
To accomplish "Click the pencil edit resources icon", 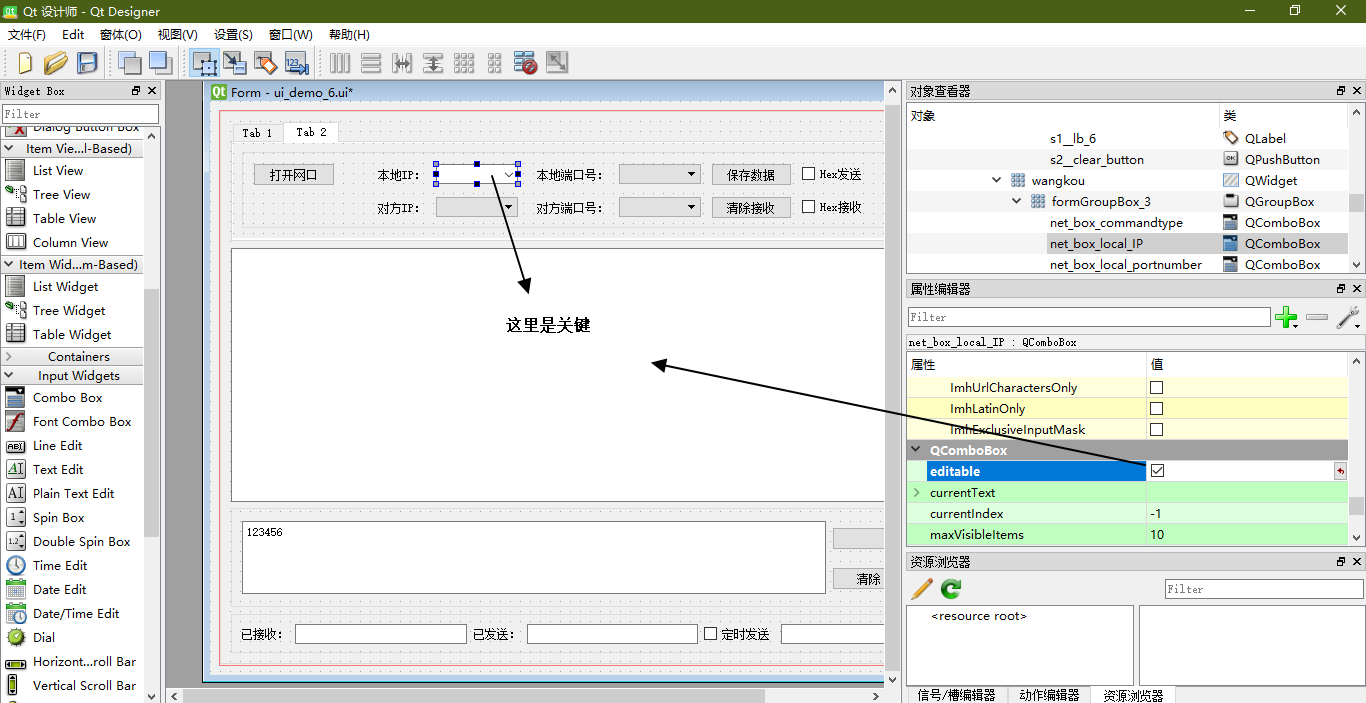I will [922, 589].
